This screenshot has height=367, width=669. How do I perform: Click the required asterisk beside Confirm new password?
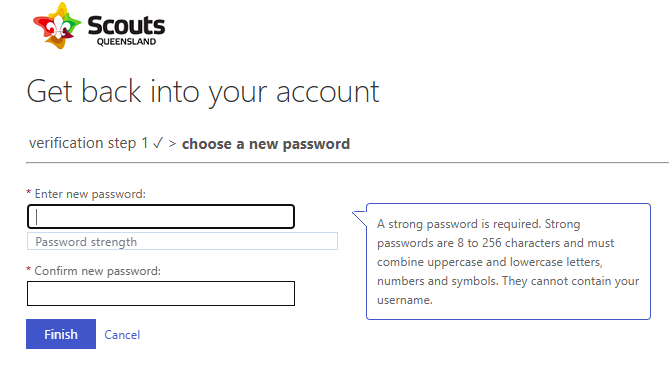[29, 269]
